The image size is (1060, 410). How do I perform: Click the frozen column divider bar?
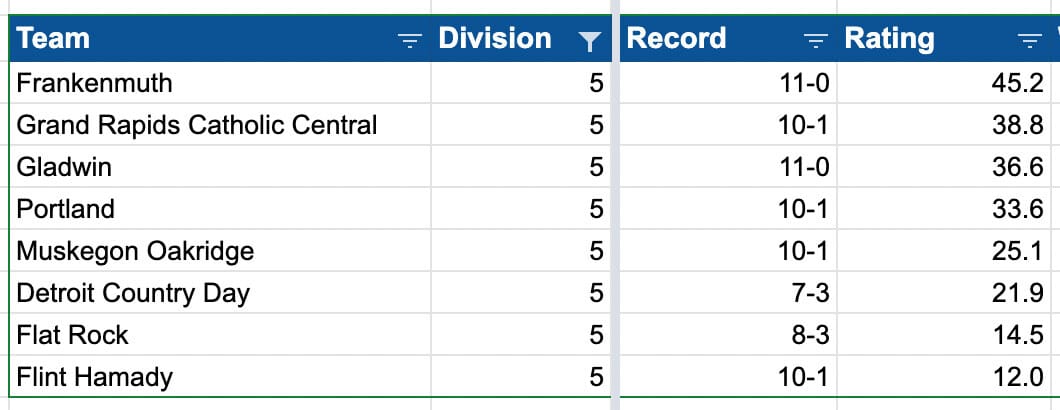pos(615,205)
